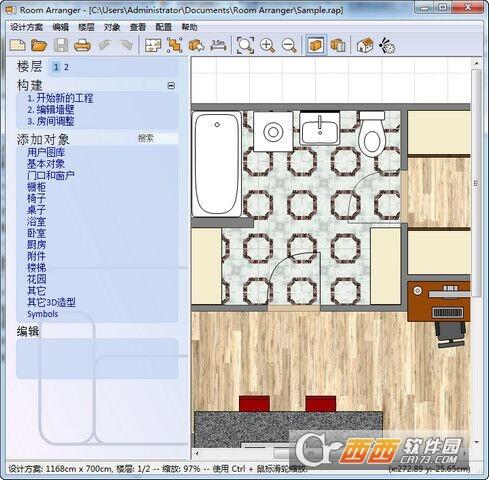This screenshot has height=480, width=489.
Task: Open the 花园 category
Action: 36,279
